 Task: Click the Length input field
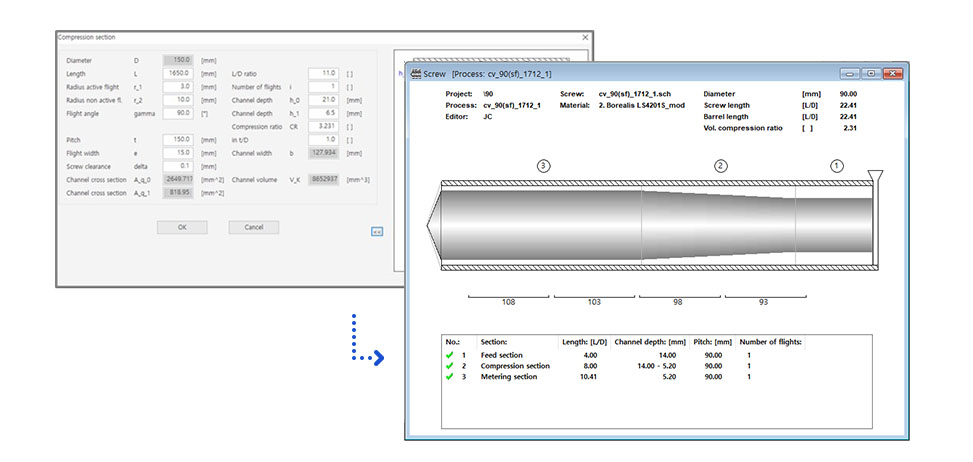177,73
